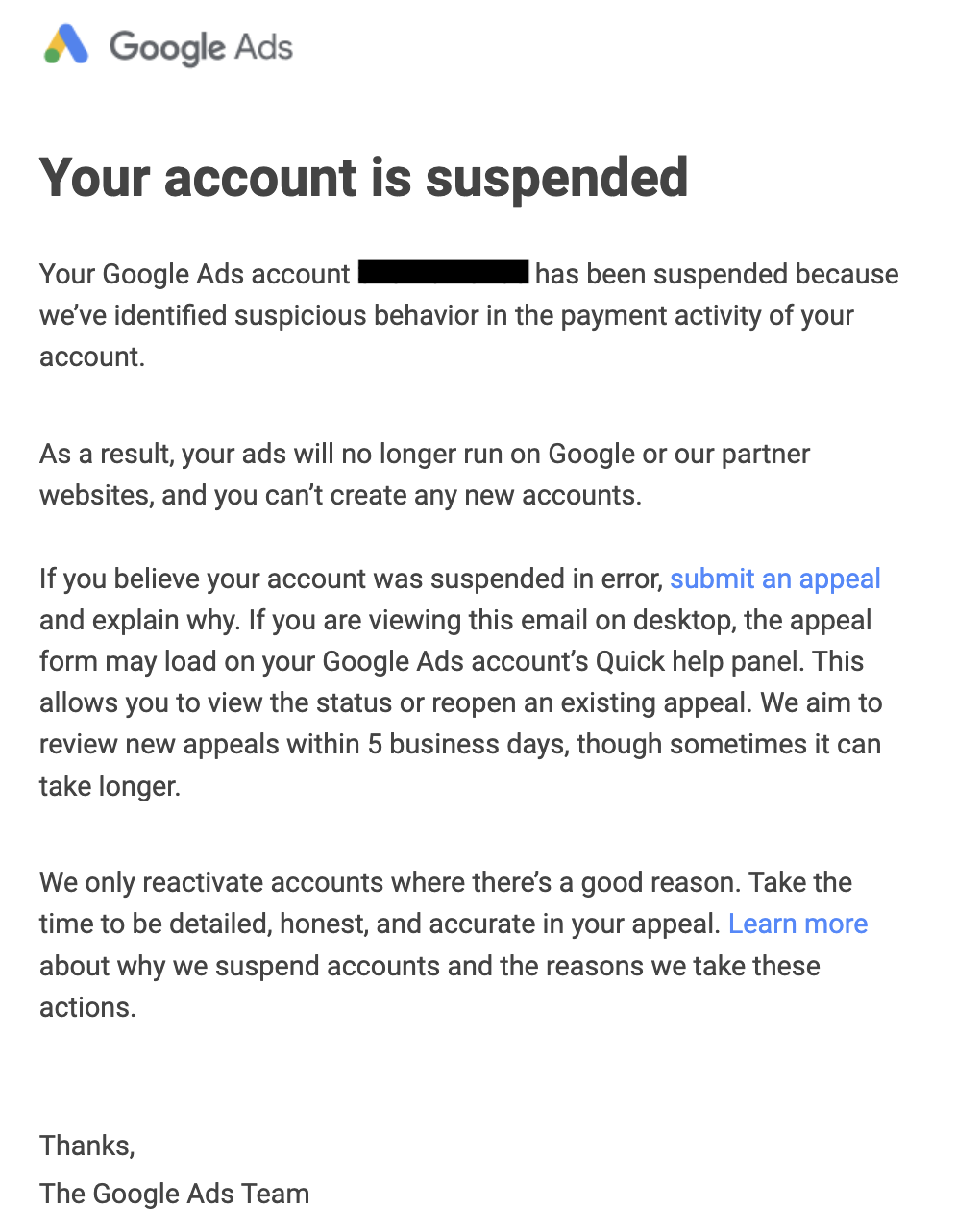This screenshot has height=1232, width=957.
Task: Follow the "Learn more" hyperlink
Action: click(x=798, y=924)
